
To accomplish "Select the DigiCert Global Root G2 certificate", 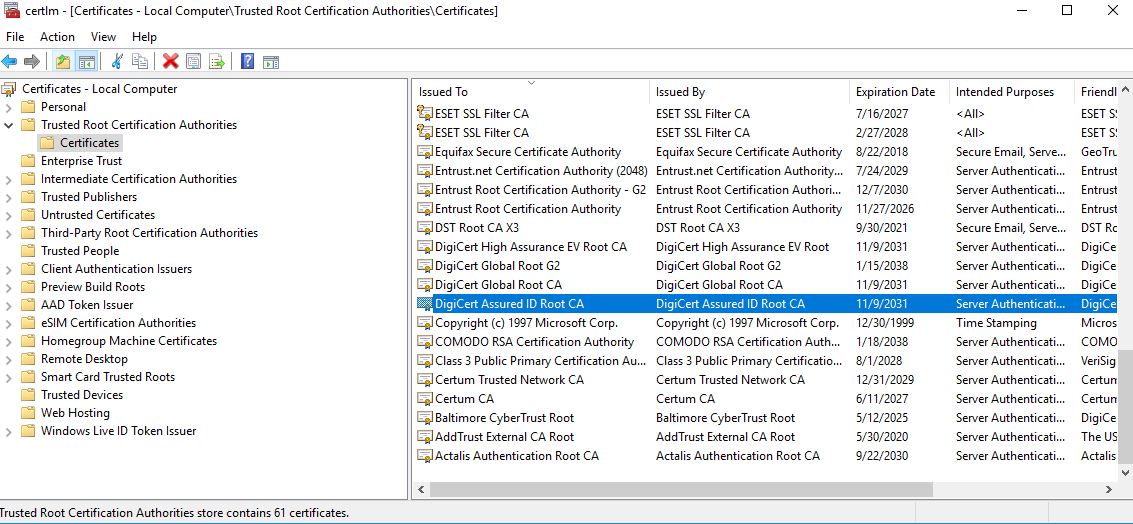I will [497, 266].
